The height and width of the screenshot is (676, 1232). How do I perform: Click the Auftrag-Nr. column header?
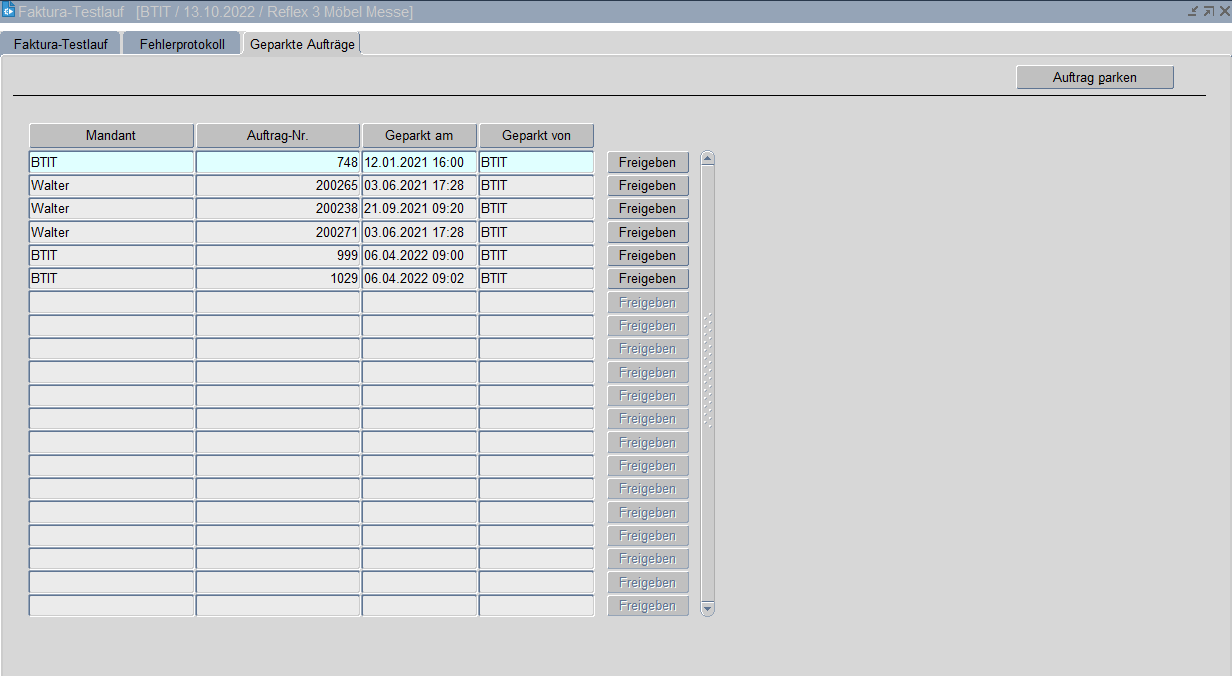(x=278, y=135)
